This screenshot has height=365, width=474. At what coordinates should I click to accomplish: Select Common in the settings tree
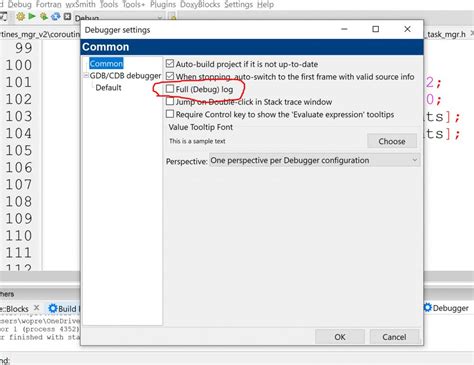click(106, 63)
